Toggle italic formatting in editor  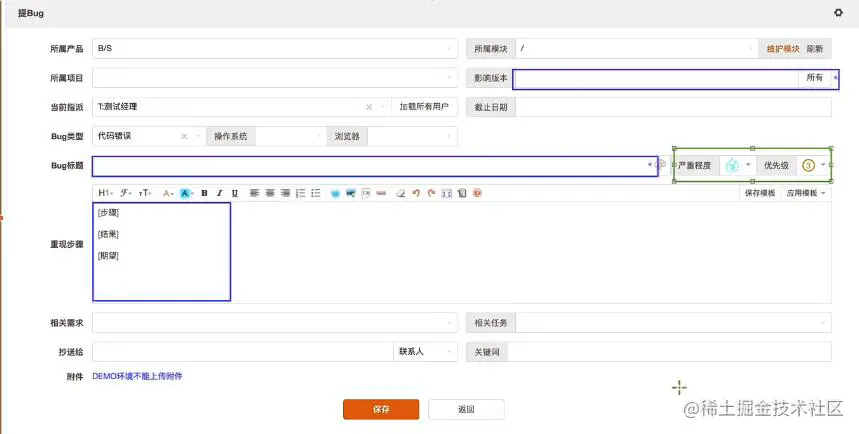219,193
